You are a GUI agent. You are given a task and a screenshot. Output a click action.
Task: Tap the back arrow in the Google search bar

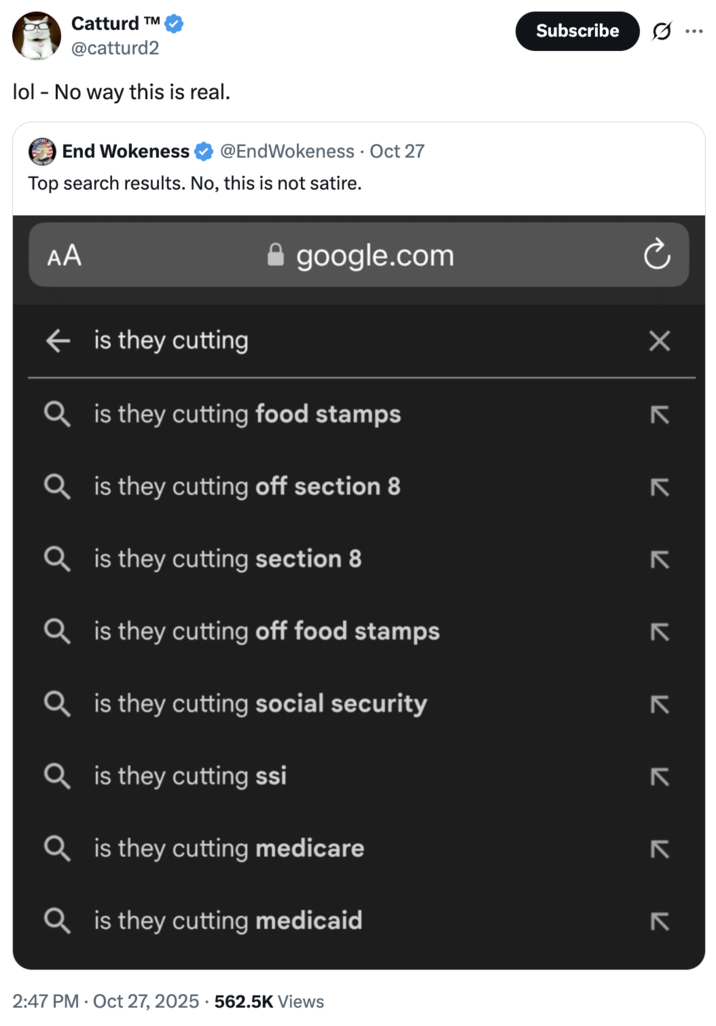coord(58,341)
